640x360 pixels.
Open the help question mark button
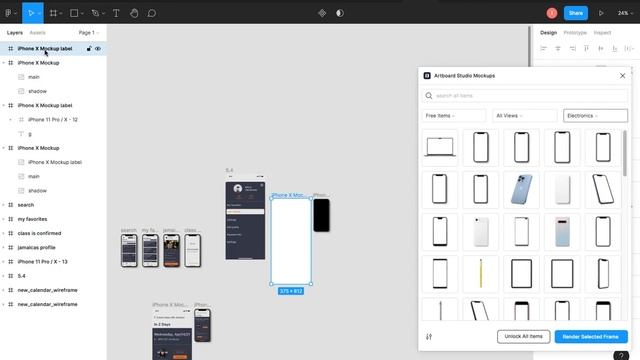(621, 356)
